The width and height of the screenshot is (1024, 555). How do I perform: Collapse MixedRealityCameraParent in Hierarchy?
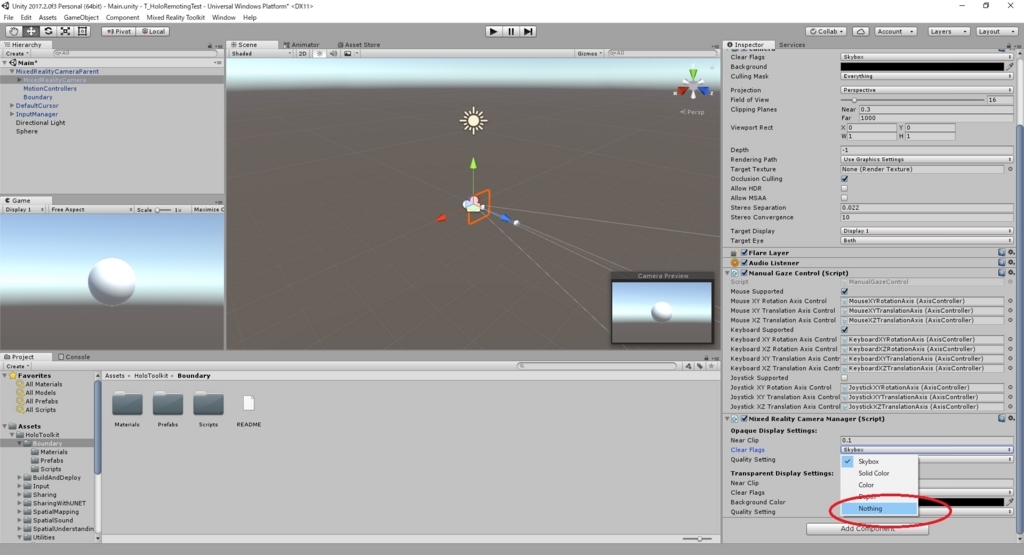[12, 71]
